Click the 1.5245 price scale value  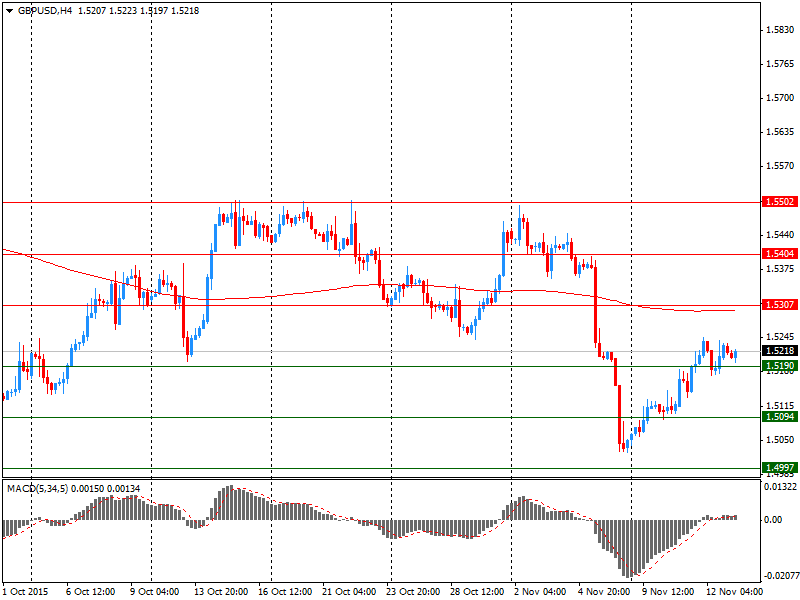(780, 337)
